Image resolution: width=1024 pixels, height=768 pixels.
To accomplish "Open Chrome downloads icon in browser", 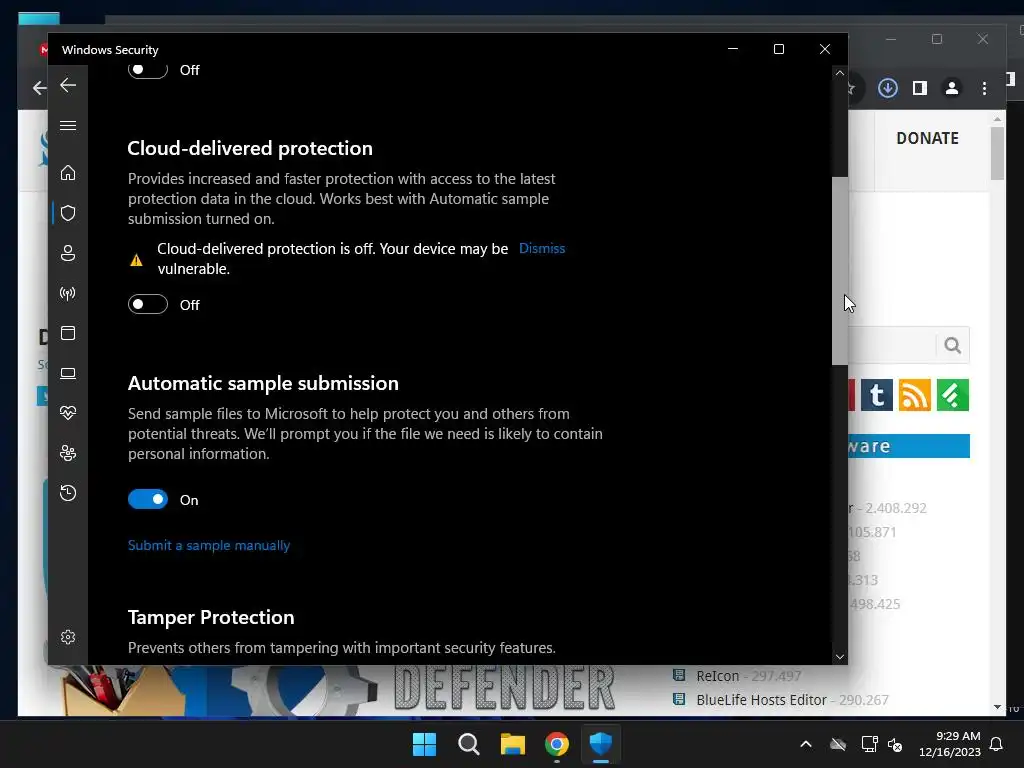I will 888,88.
